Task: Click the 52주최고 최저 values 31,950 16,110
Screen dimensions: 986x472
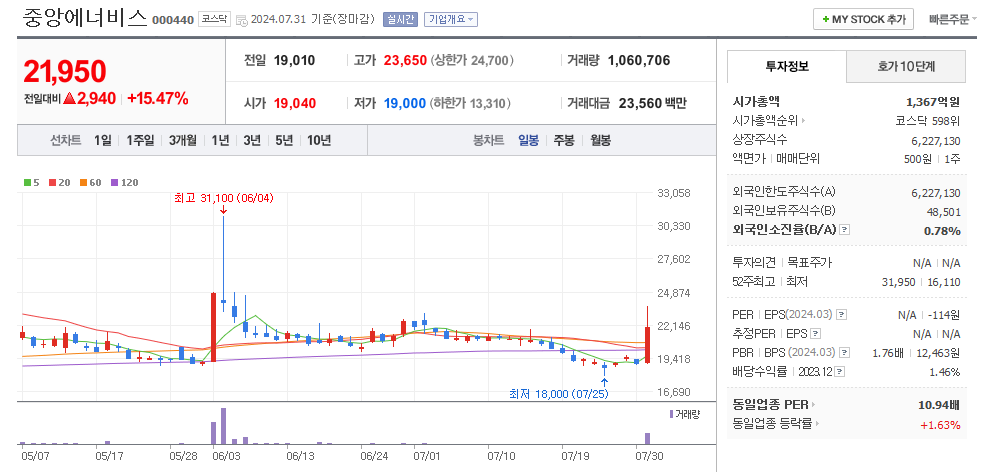Action: (x=921, y=282)
